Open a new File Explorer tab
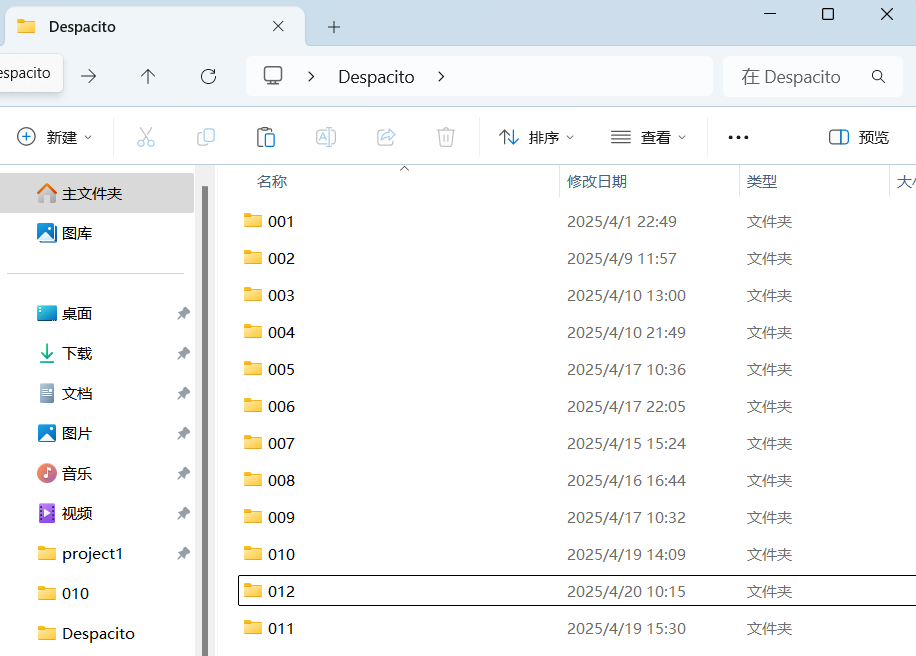This screenshot has height=656, width=916. [333, 26]
